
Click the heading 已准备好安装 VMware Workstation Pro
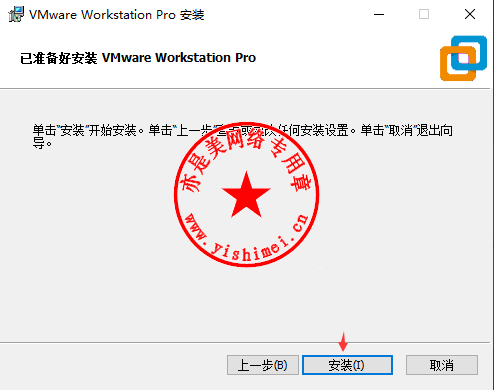coord(138,58)
